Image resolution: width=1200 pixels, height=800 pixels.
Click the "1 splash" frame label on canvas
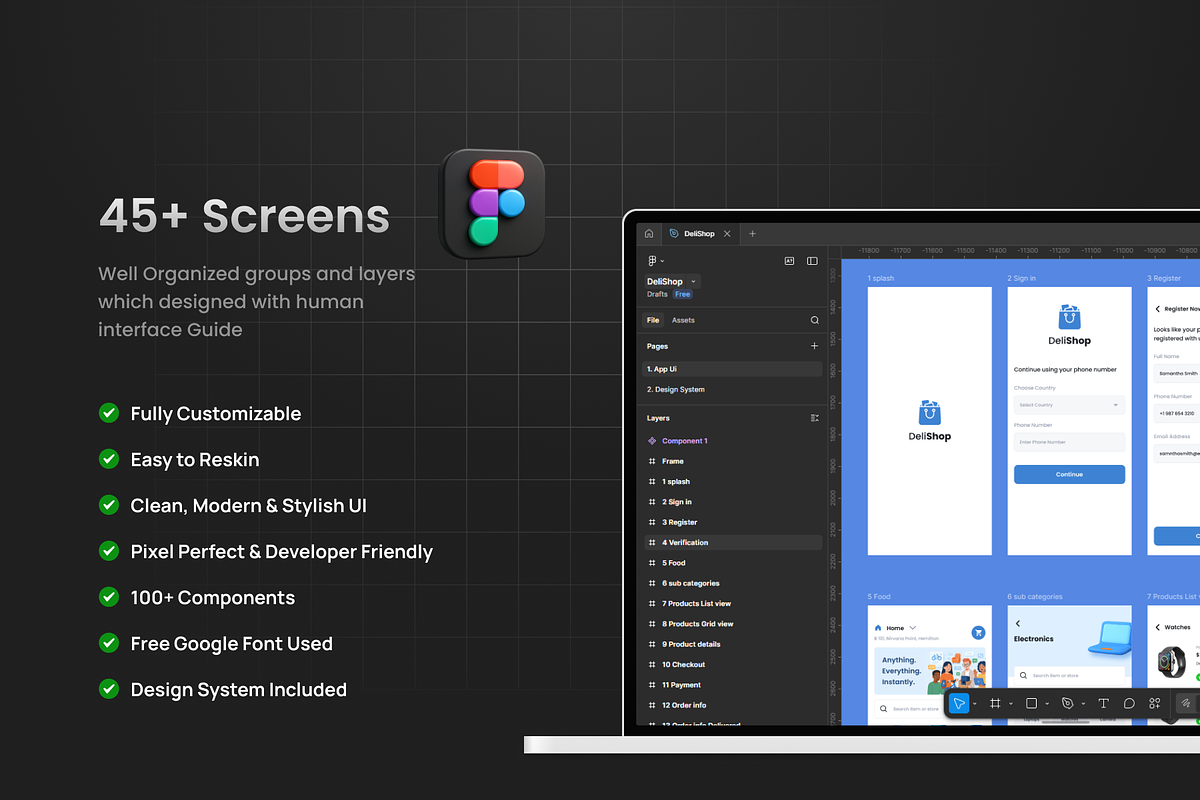pos(881,278)
